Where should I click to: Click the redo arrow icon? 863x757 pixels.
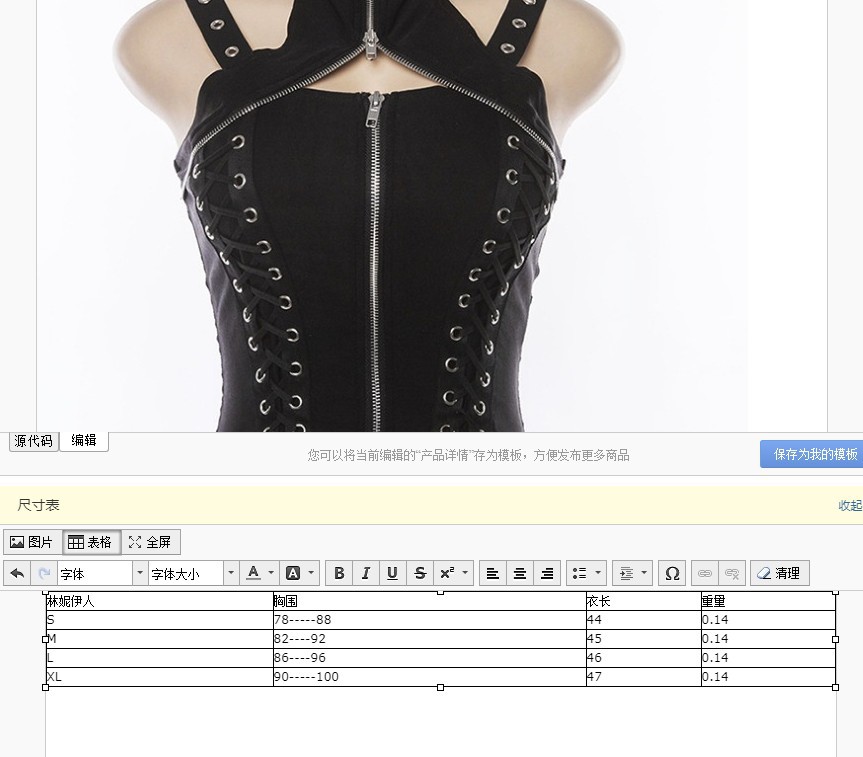click(x=44, y=574)
